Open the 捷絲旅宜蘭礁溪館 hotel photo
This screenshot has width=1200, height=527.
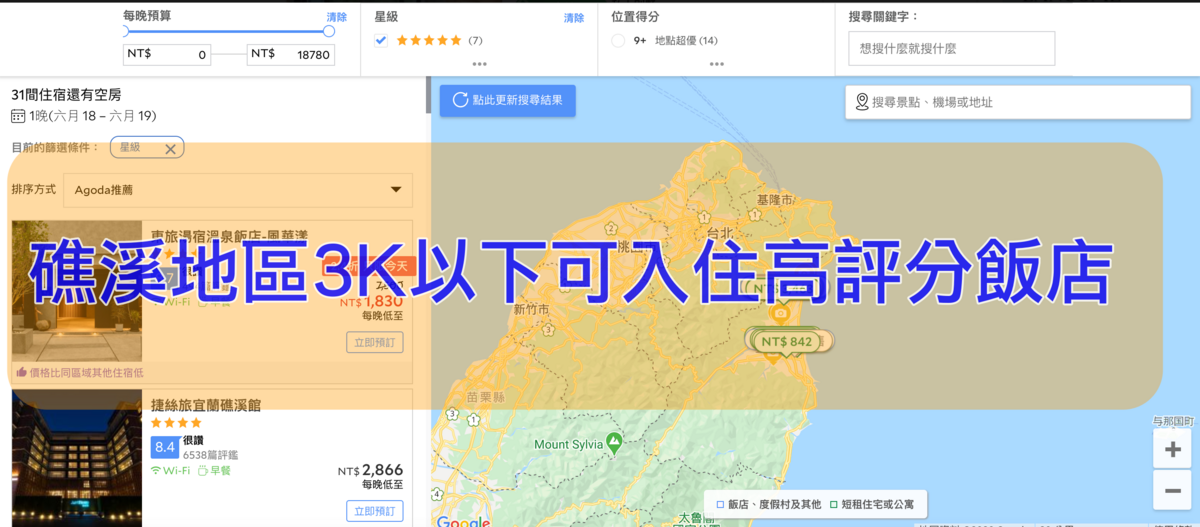[x=76, y=458]
